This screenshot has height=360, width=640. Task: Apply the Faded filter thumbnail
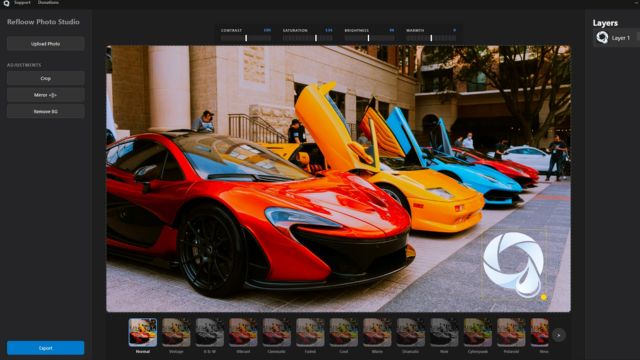tap(310, 332)
